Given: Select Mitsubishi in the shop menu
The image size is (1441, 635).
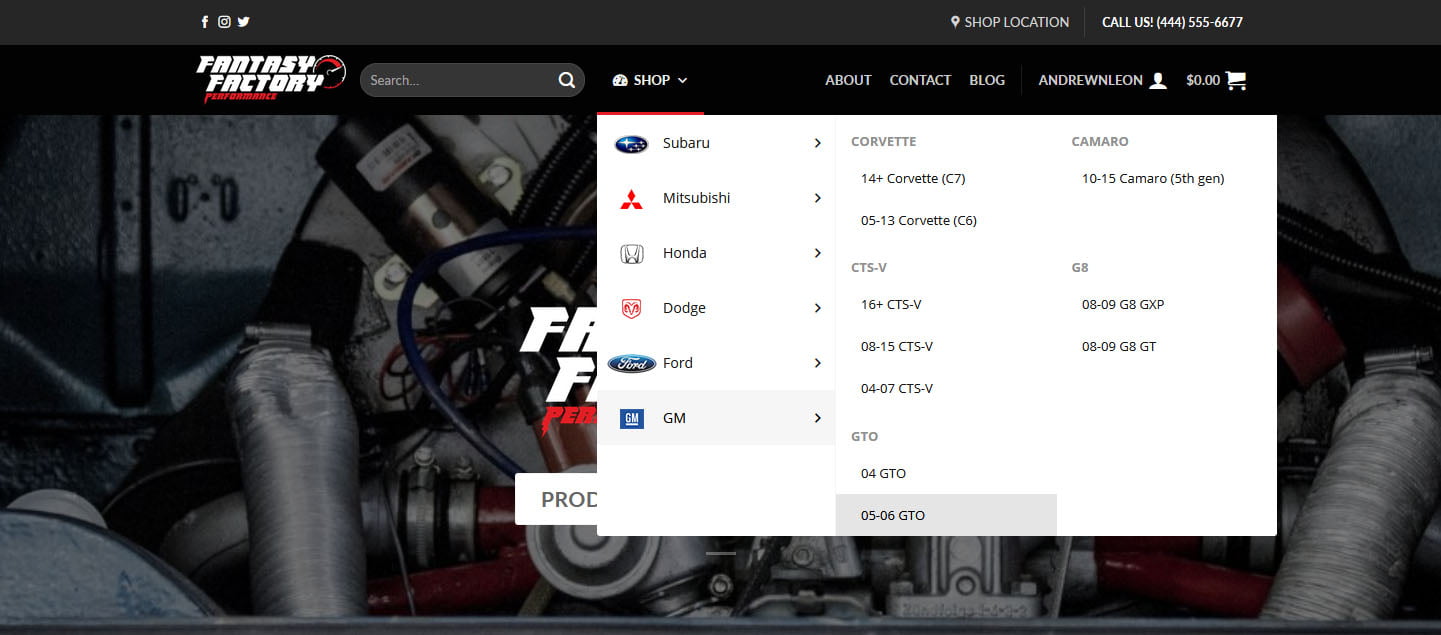Looking at the screenshot, I should (x=716, y=198).
